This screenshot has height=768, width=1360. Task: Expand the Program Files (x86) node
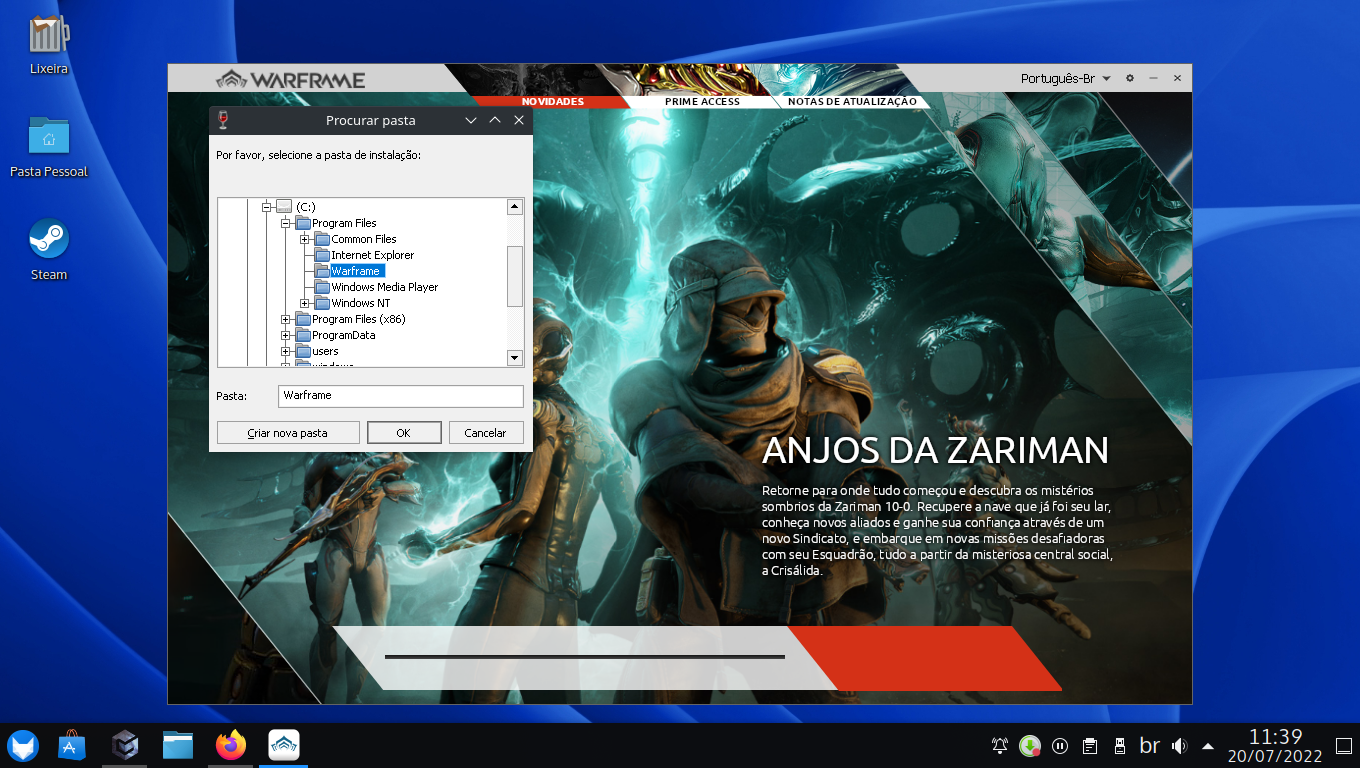click(x=286, y=319)
